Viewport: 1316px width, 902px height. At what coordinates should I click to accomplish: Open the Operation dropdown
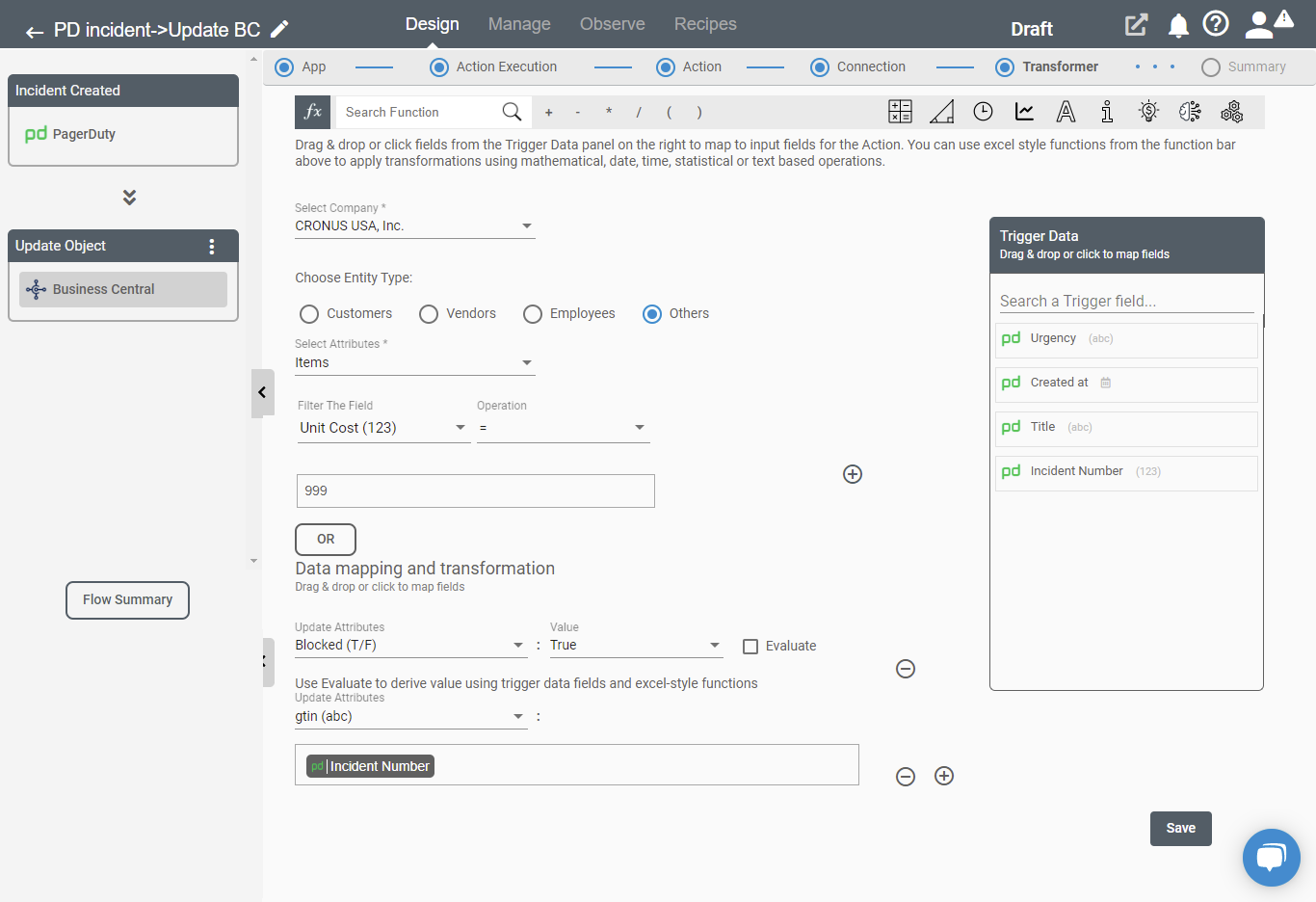(563, 428)
